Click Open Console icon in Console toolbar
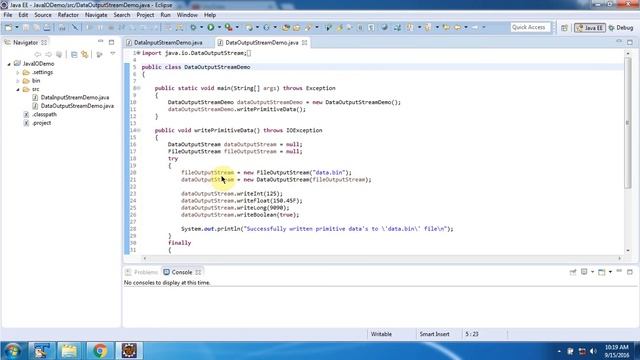 [x=602, y=272]
